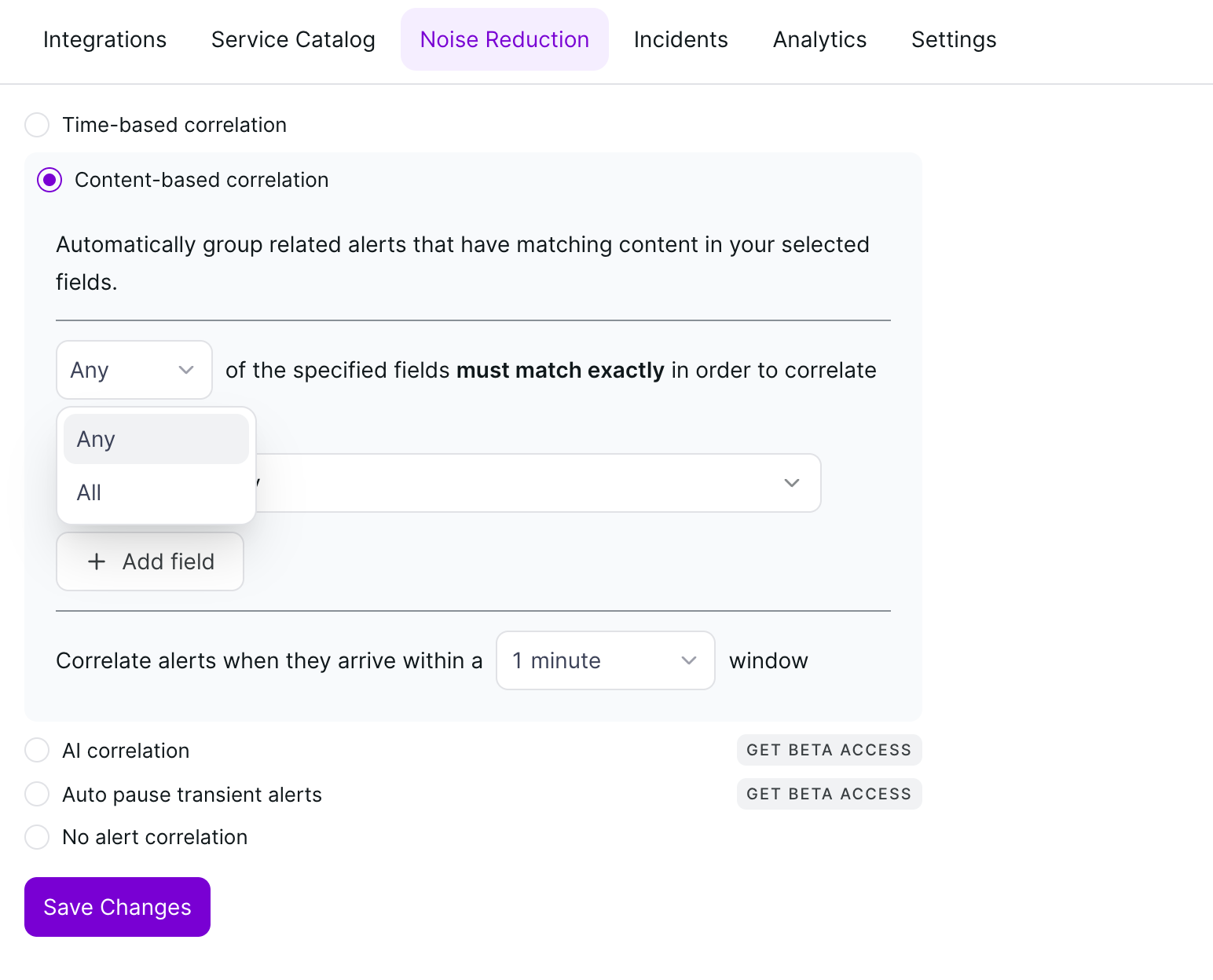The height and width of the screenshot is (980, 1213).
Task: Click chevron on the 1 minute dropdown
Action: (x=689, y=660)
